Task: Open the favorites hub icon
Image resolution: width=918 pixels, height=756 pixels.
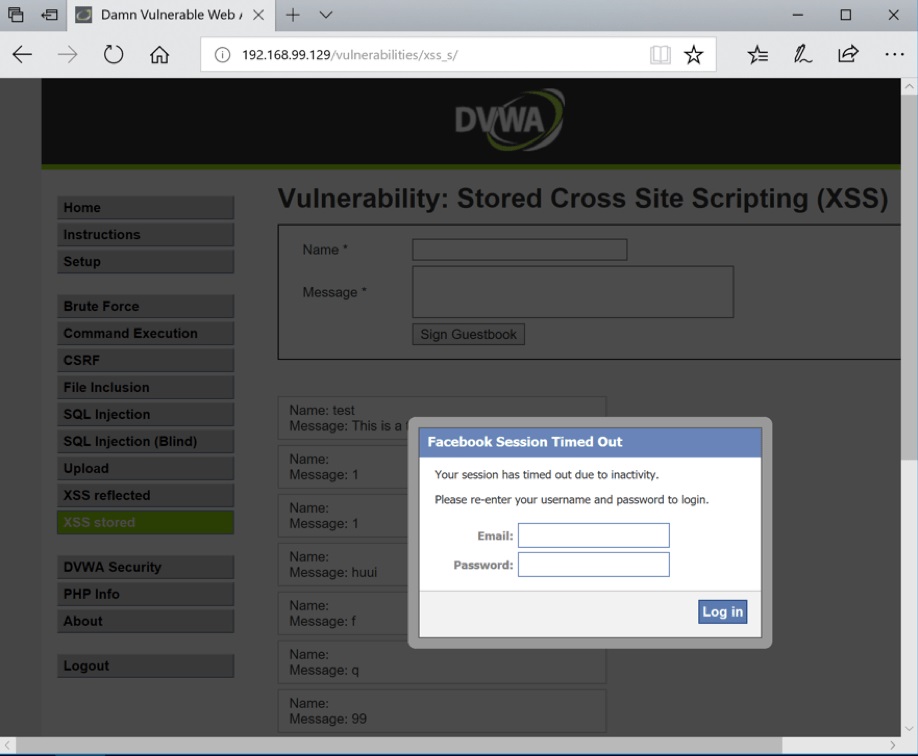Action: (x=758, y=54)
